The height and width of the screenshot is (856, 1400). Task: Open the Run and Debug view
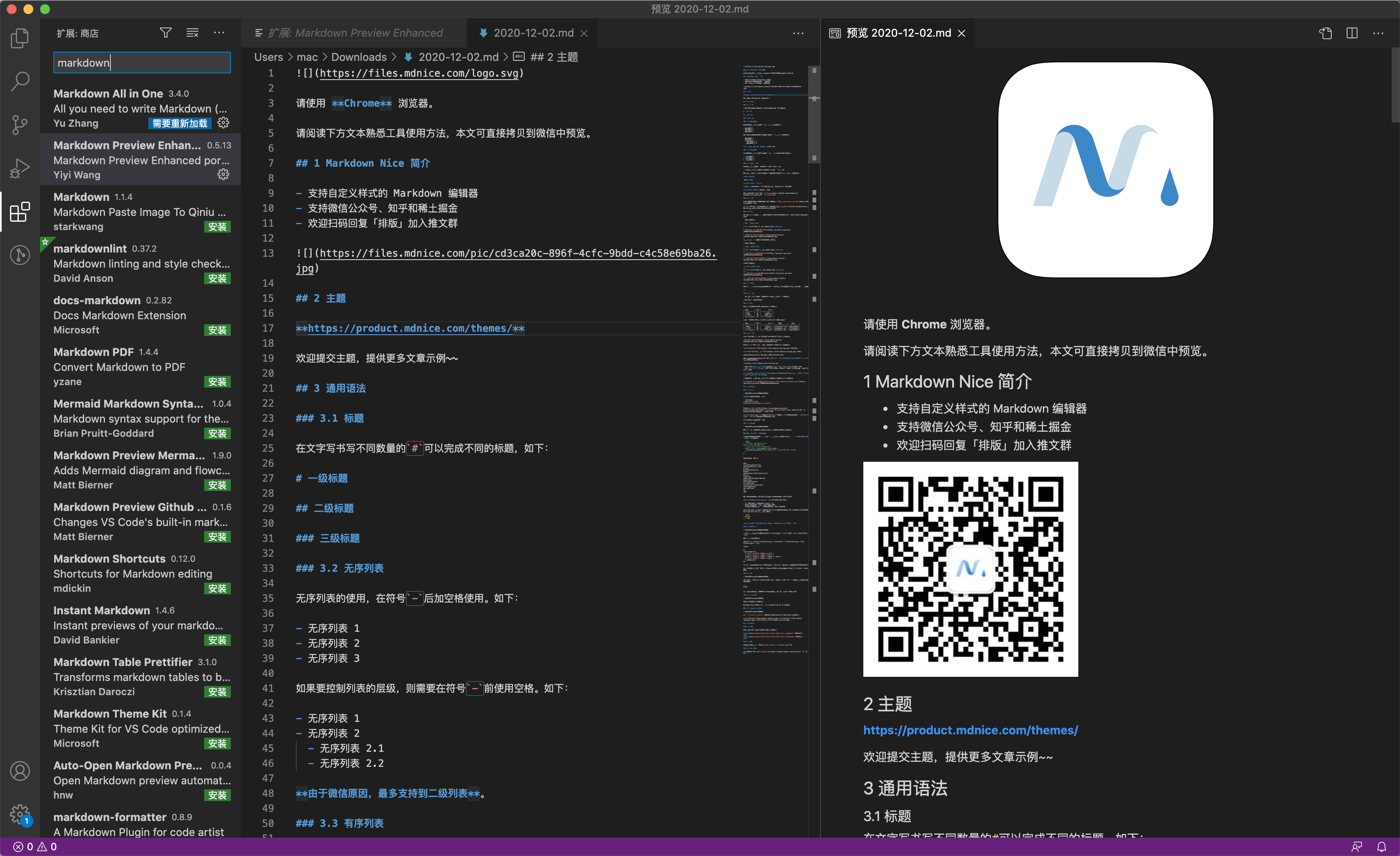pyautogui.click(x=20, y=168)
